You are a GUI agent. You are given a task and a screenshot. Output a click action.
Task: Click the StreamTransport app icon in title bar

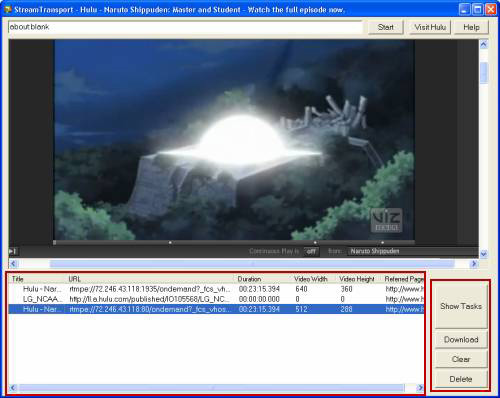click(x=8, y=9)
